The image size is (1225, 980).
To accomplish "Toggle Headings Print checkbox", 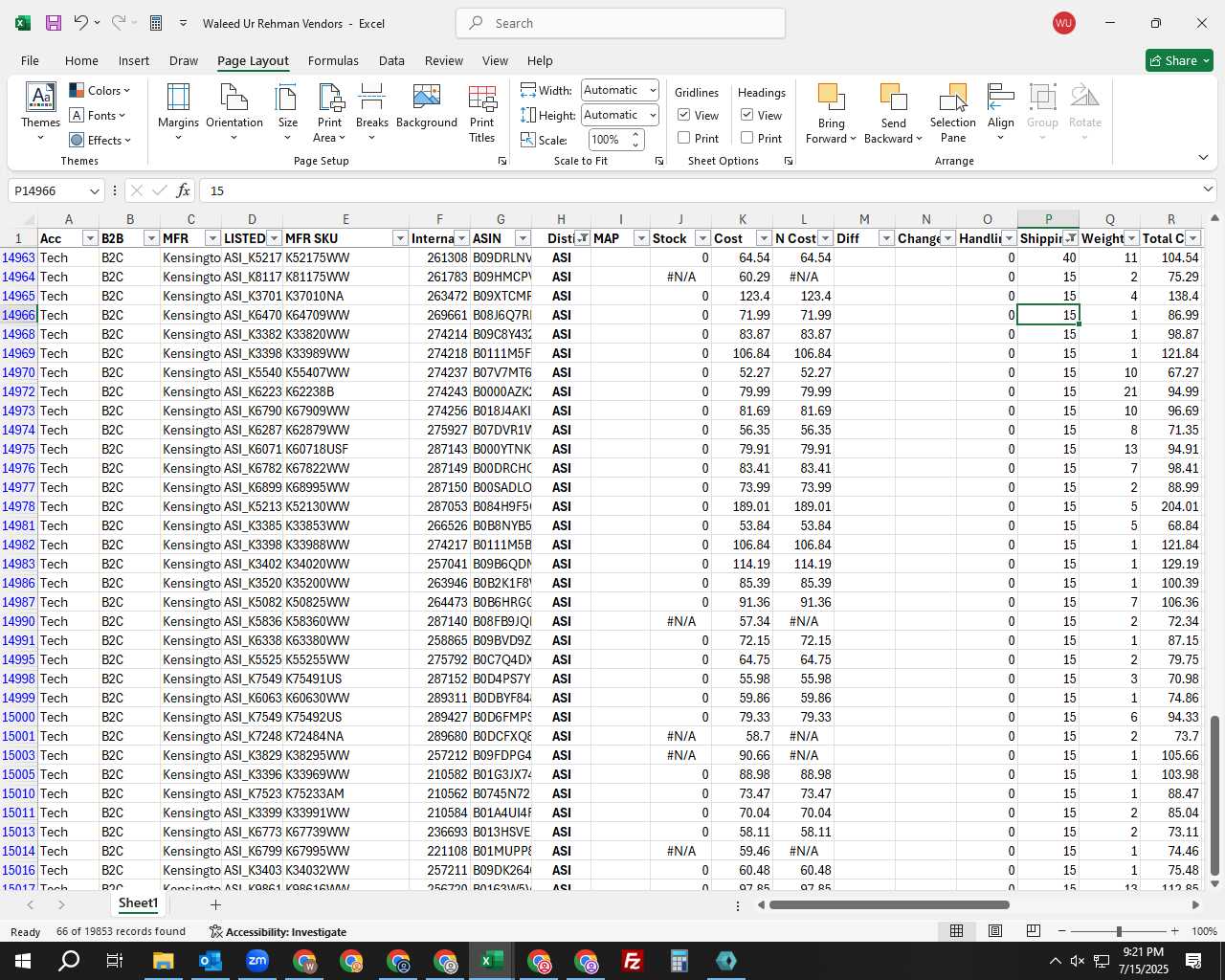I will pos(747,138).
